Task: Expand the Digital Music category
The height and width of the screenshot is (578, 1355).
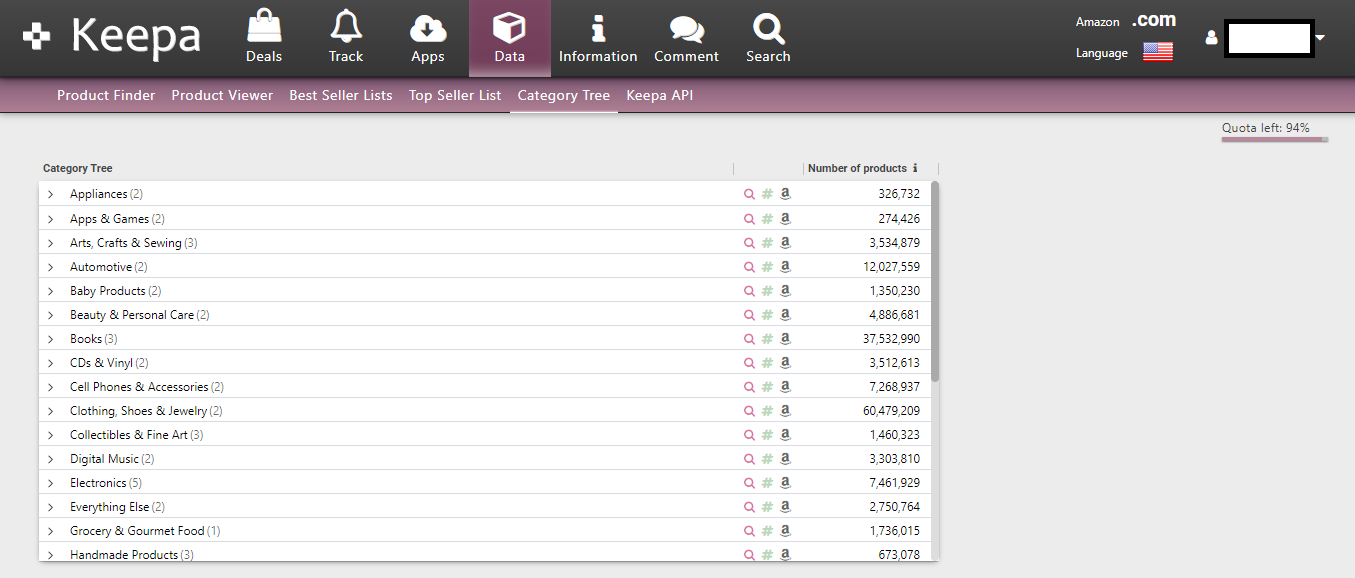Action: pos(51,458)
